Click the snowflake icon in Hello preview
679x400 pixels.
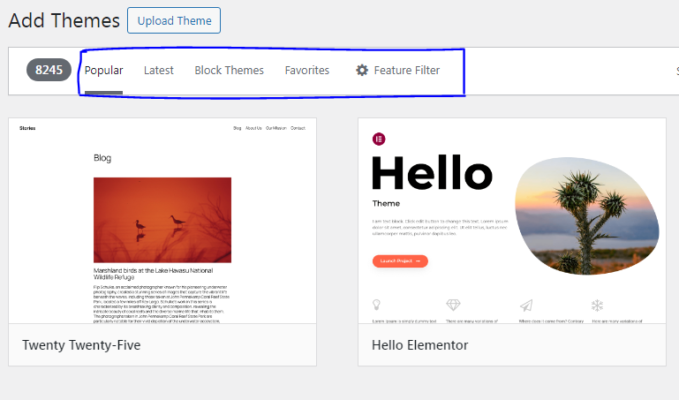coord(597,305)
